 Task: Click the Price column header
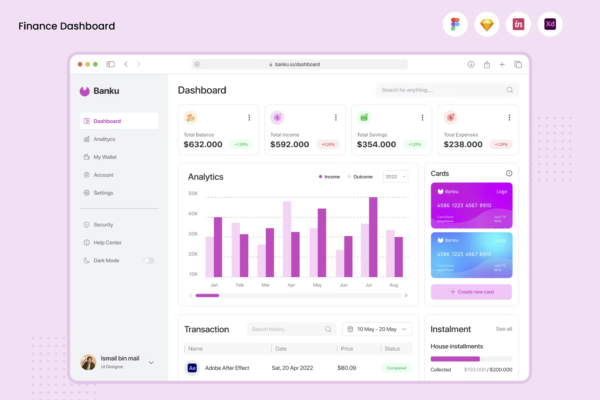tap(347, 349)
